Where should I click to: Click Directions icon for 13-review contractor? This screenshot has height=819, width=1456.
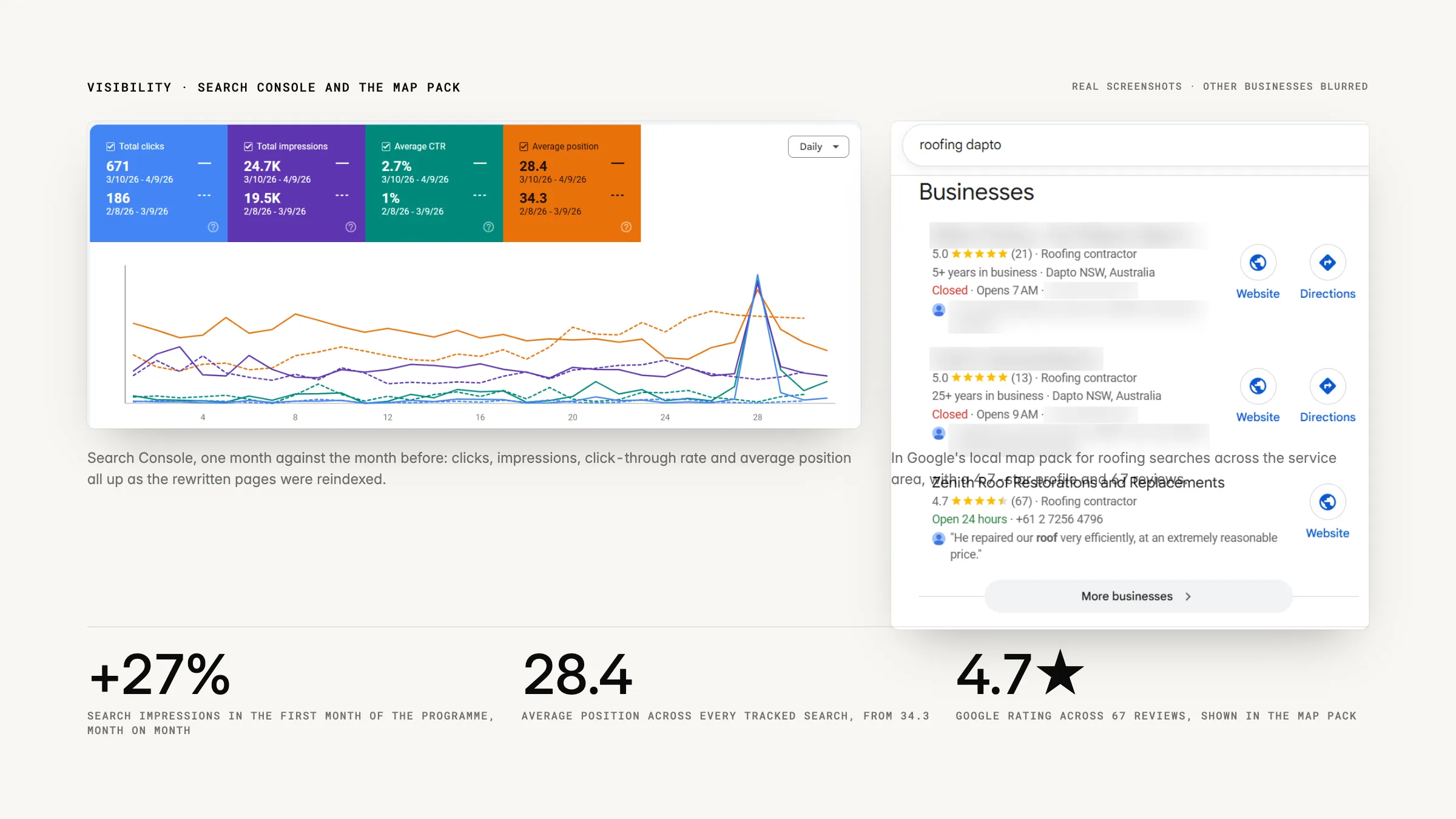(1327, 386)
